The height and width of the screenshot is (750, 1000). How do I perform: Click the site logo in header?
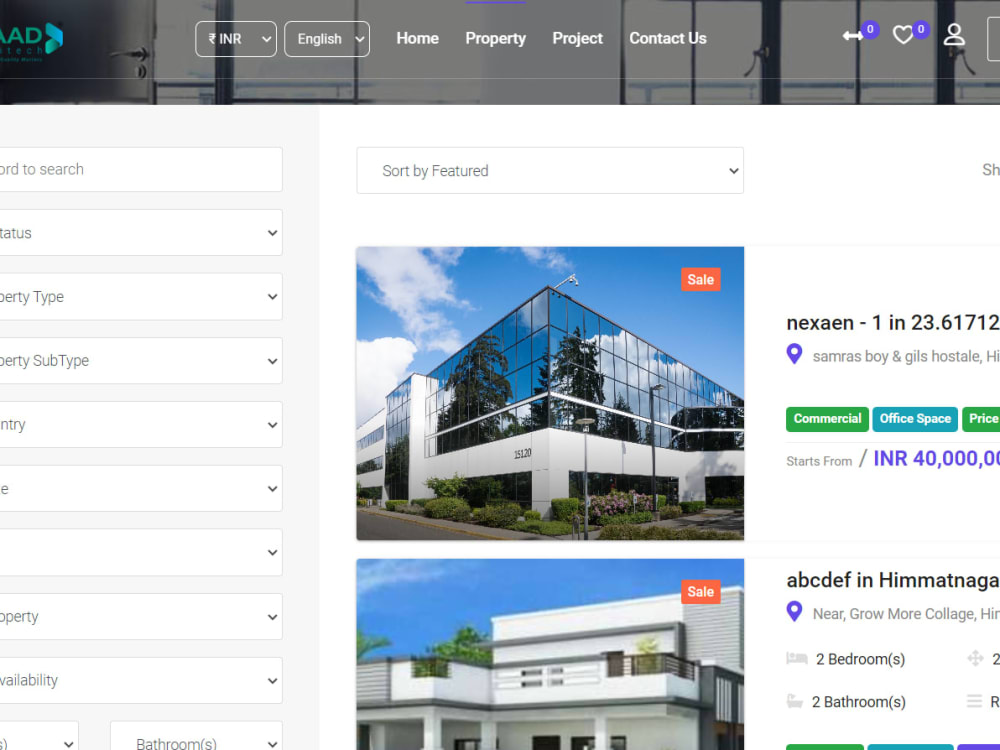coord(31,41)
